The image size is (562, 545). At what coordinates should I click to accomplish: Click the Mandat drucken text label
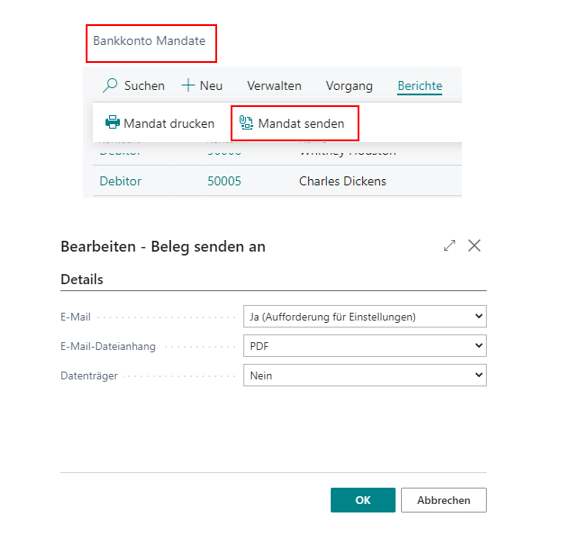coord(169,123)
